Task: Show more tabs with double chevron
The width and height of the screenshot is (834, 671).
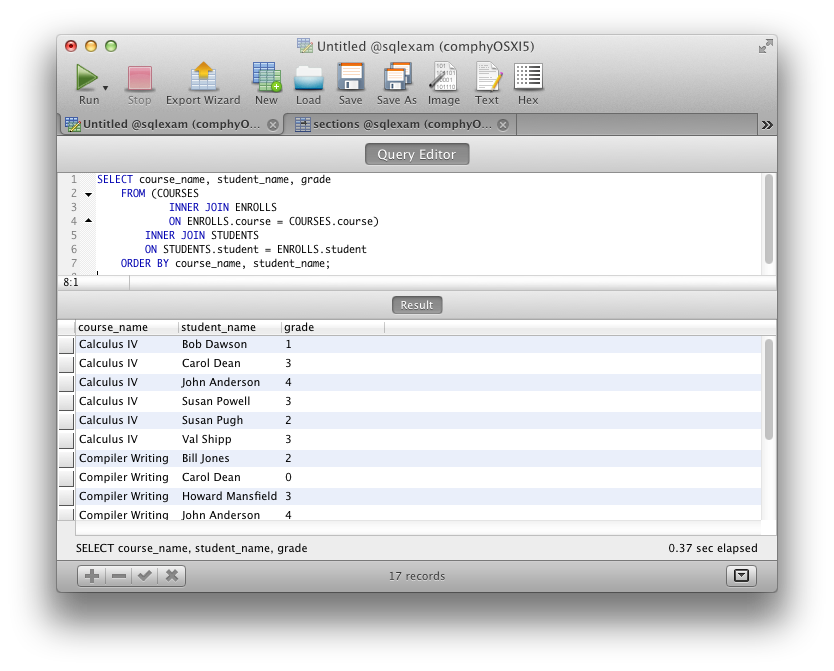Action: pyautogui.click(x=766, y=125)
